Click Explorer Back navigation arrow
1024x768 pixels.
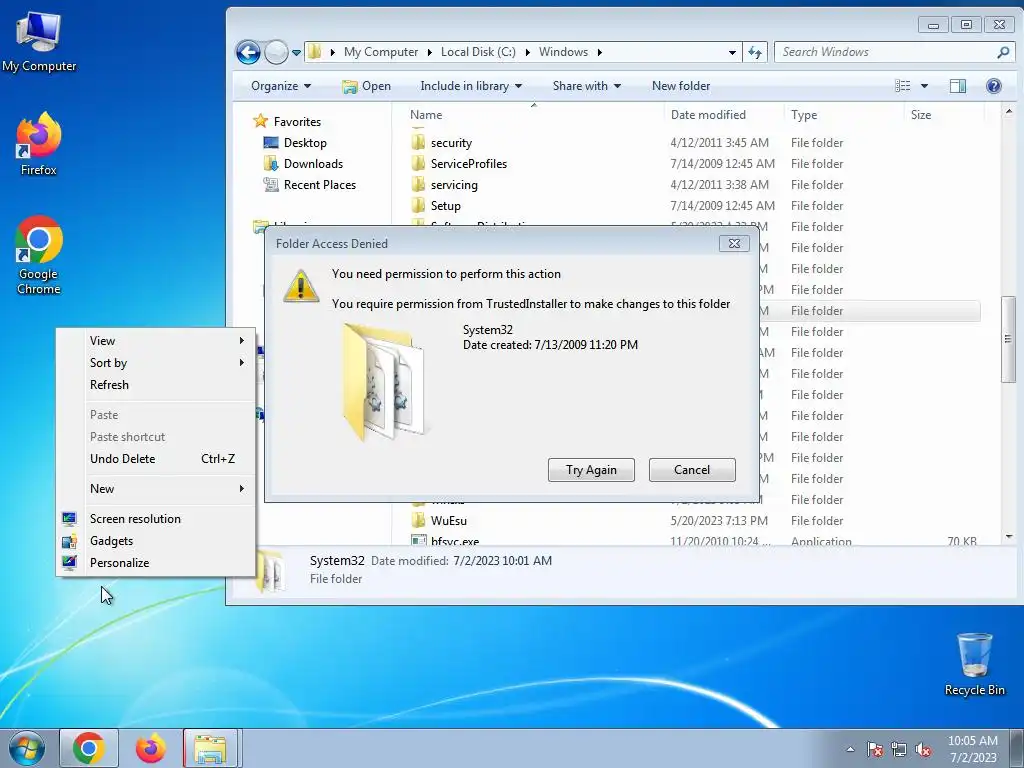click(x=248, y=52)
